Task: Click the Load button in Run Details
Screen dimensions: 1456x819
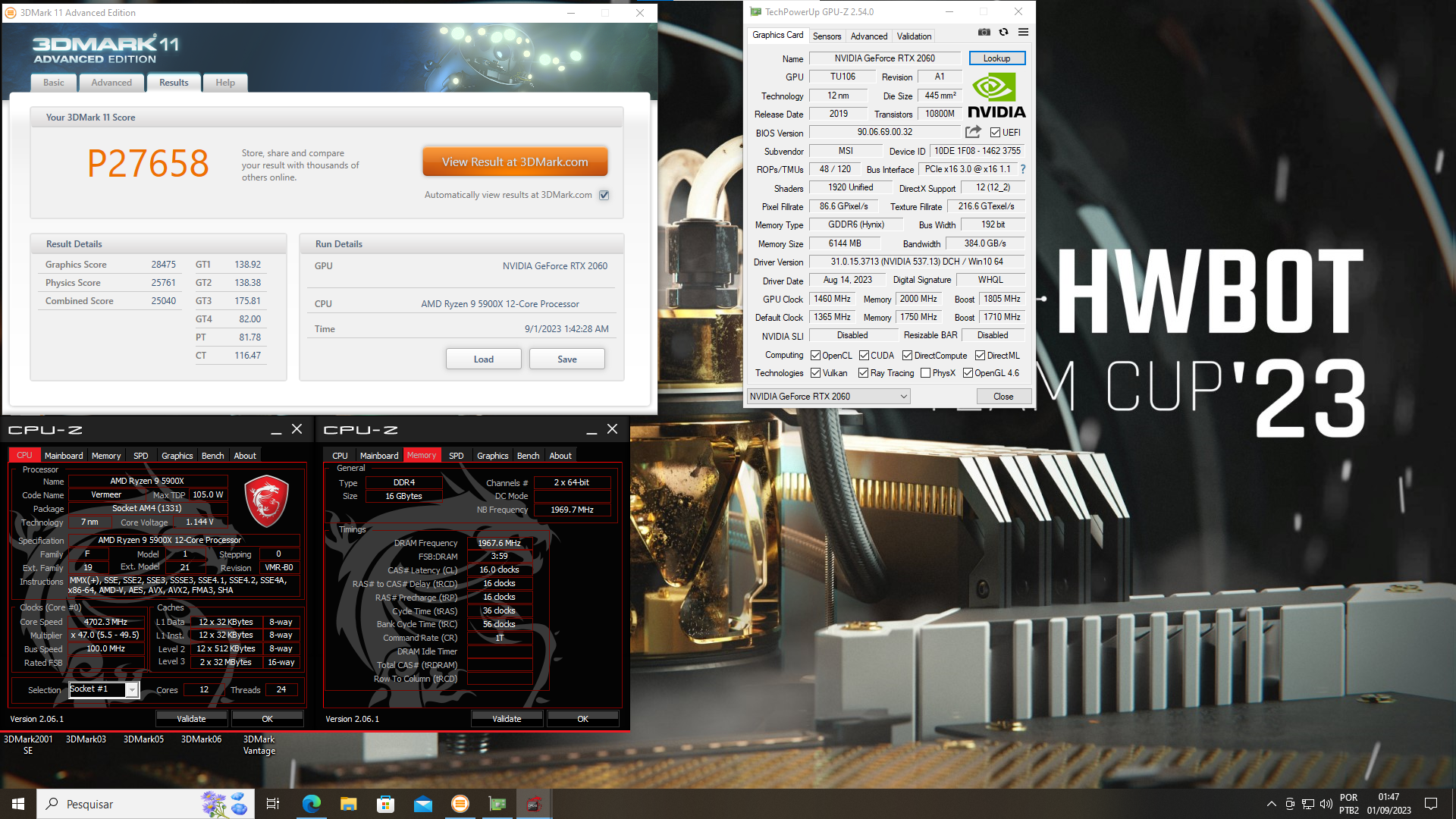Action: [x=484, y=359]
